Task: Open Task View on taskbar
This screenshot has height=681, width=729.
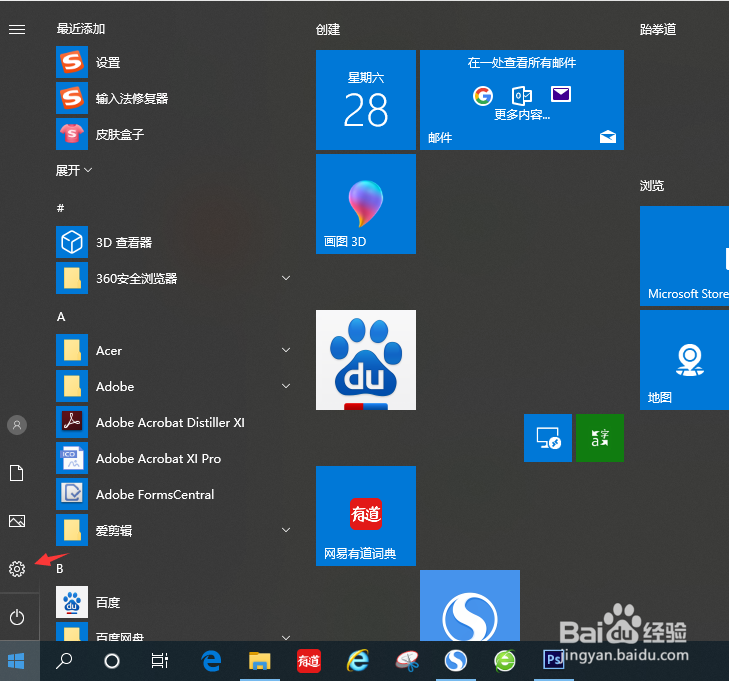Action: pos(159,661)
